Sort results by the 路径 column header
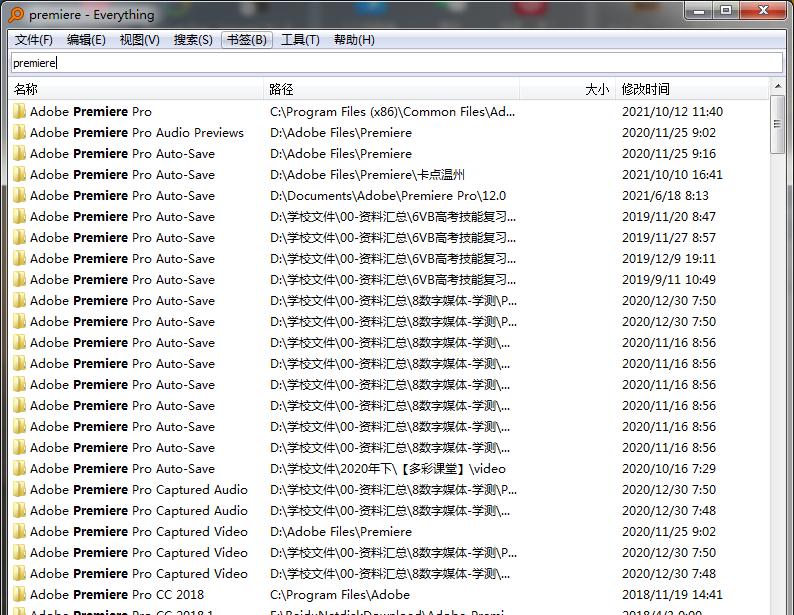This screenshot has width=794, height=615. point(391,90)
